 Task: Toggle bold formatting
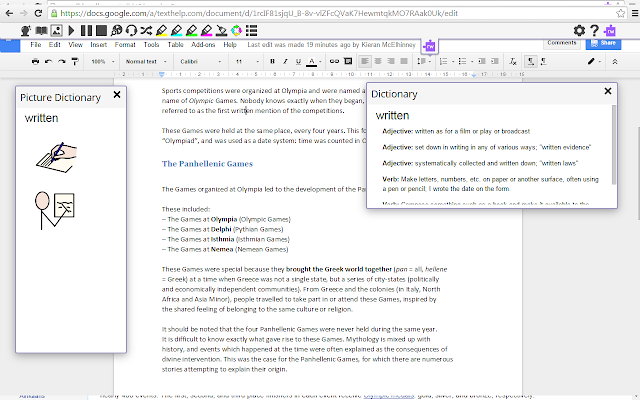point(272,62)
